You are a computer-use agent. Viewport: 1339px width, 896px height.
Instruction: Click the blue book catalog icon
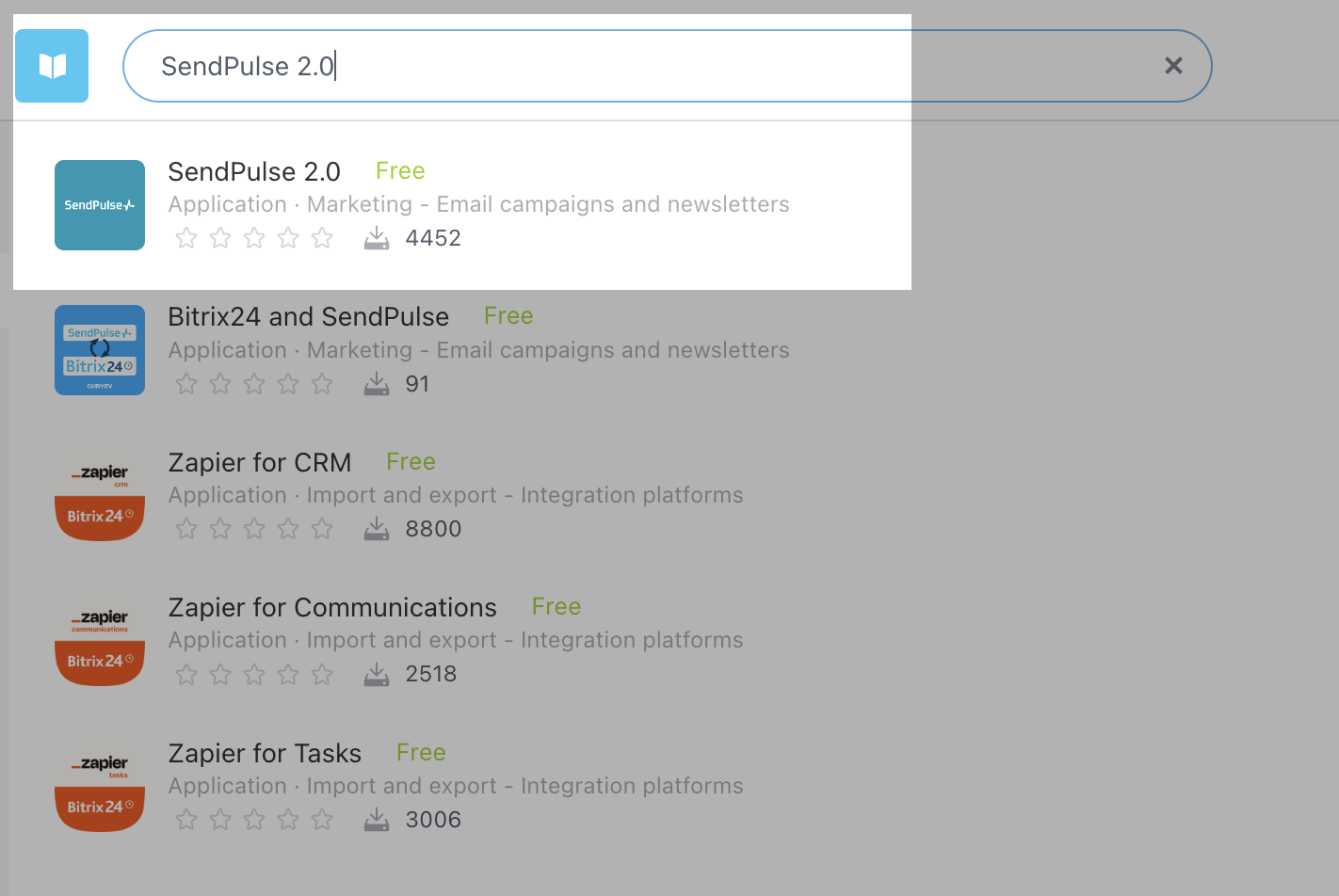tap(52, 66)
